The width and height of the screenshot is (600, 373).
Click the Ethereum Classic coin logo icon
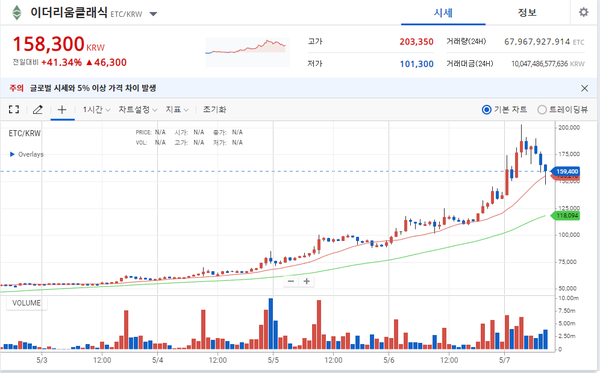[x=16, y=13]
